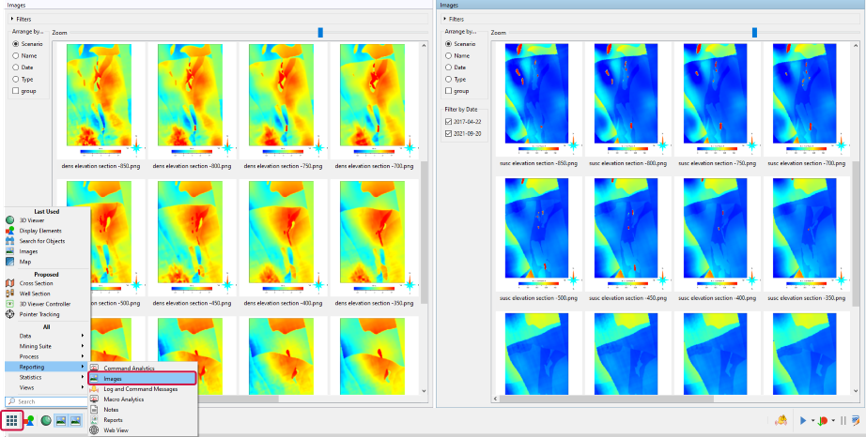This screenshot has width=866, height=437.
Task: Open Command Analytics in Reporting submenu
Action: [142, 368]
